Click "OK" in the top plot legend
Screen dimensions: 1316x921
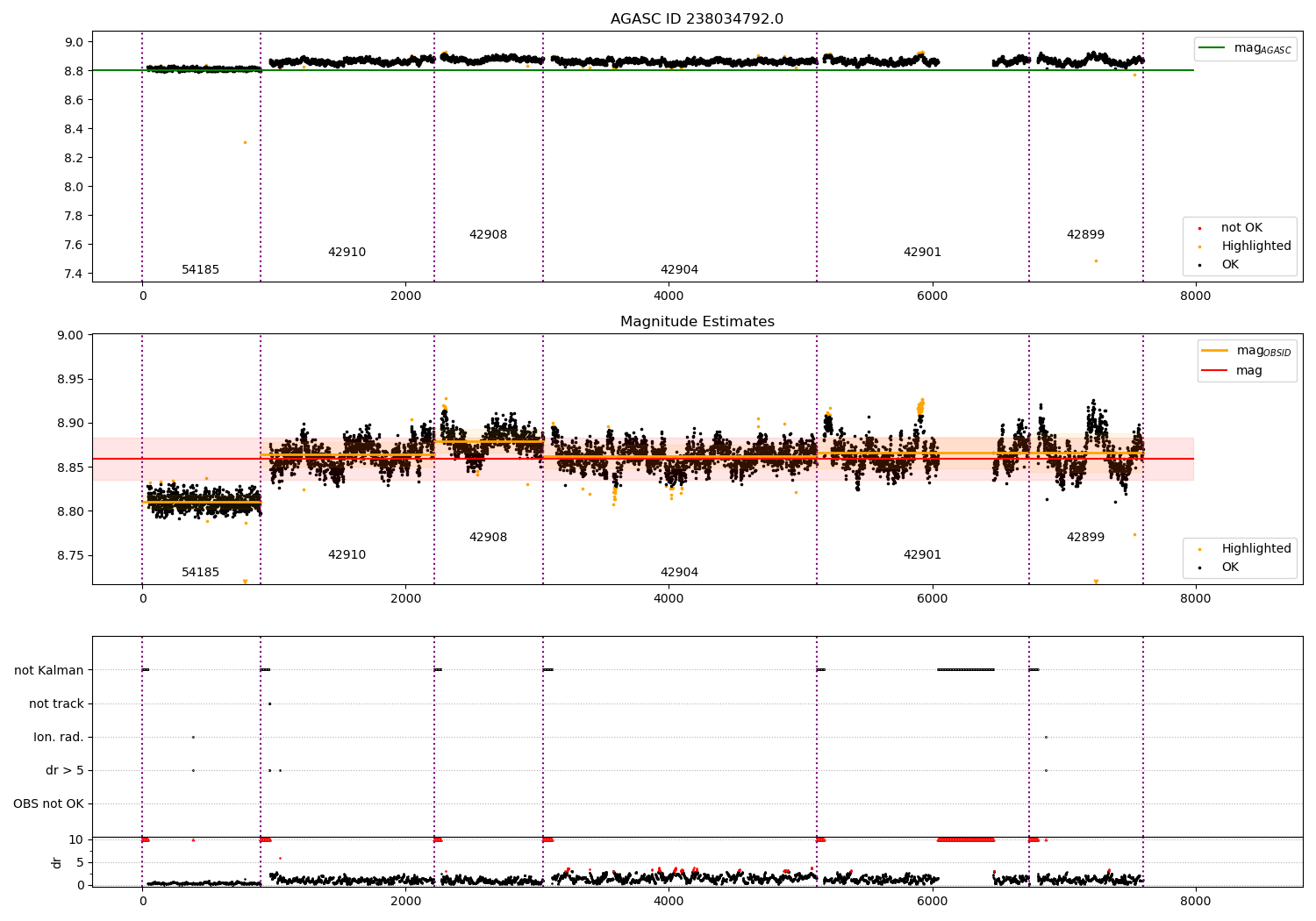(x=1230, y=265)
